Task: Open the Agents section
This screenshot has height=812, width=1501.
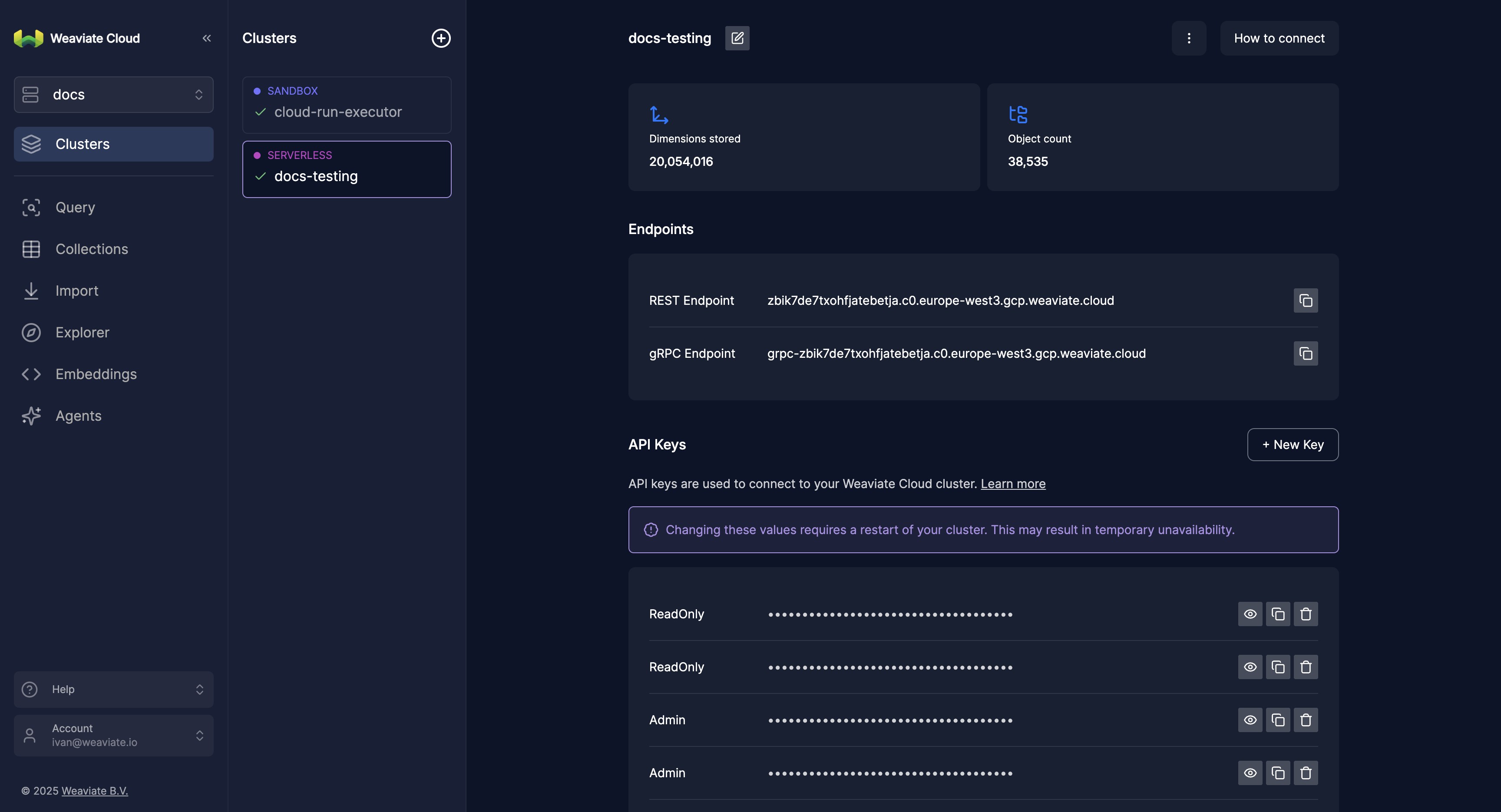Action: pos(78,416)
